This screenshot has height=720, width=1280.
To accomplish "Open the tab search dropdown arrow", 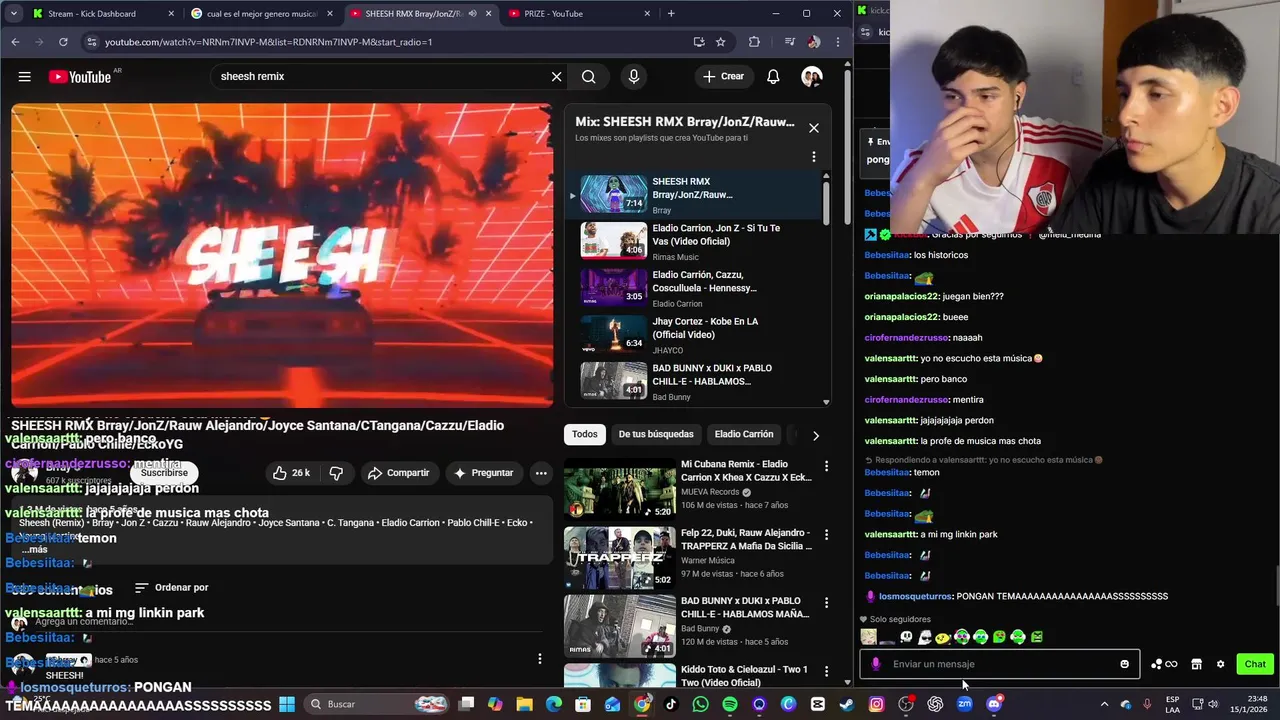I will (13, 14).
